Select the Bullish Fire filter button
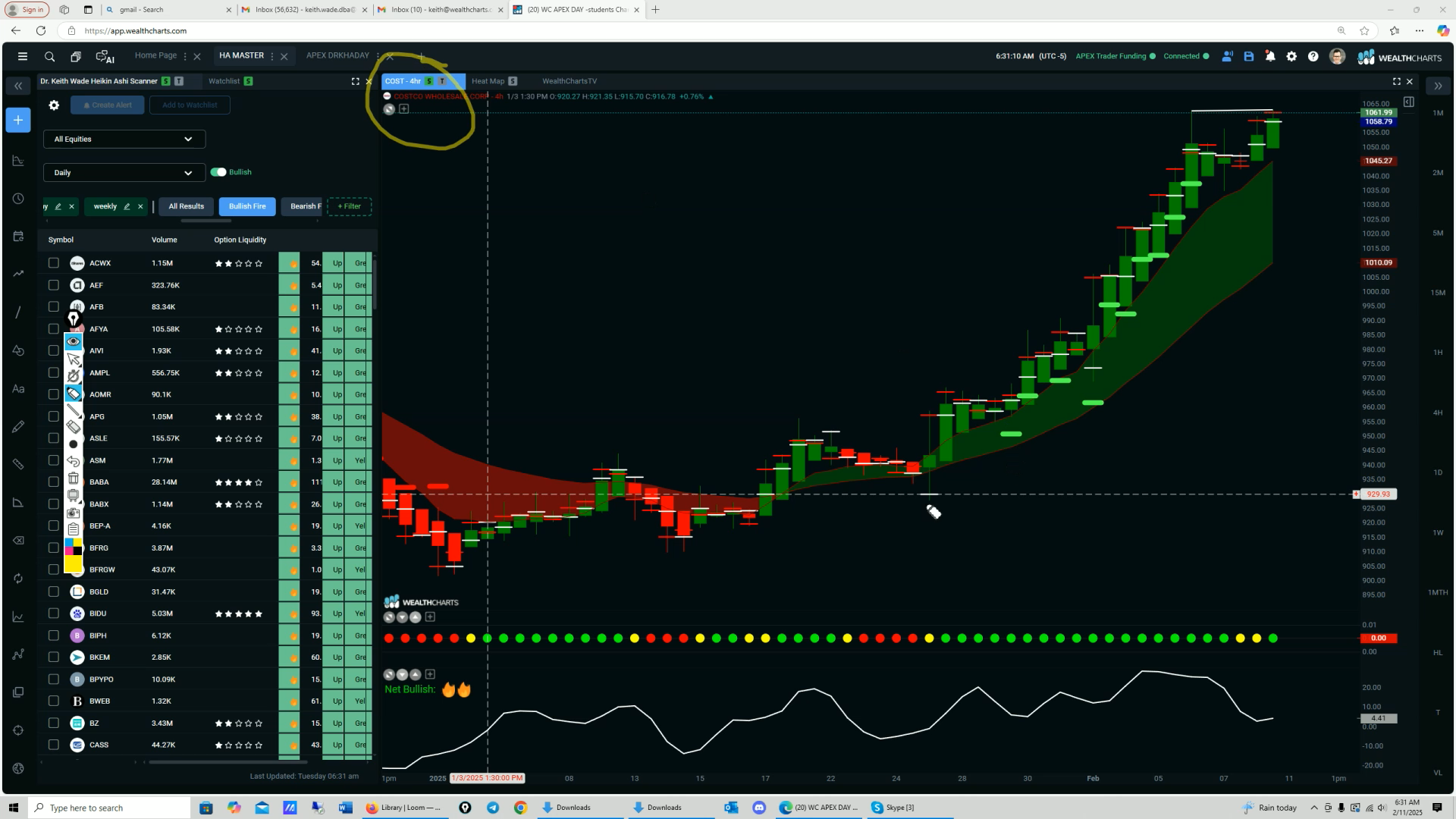This screenshot has height=819, width=1456. (247, 206)
